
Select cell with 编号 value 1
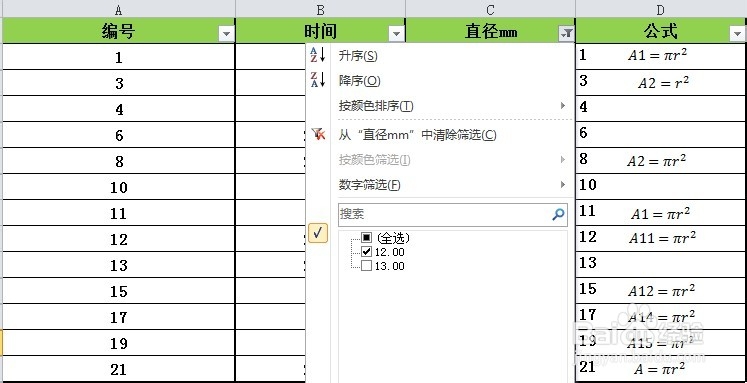pos(119,57)
